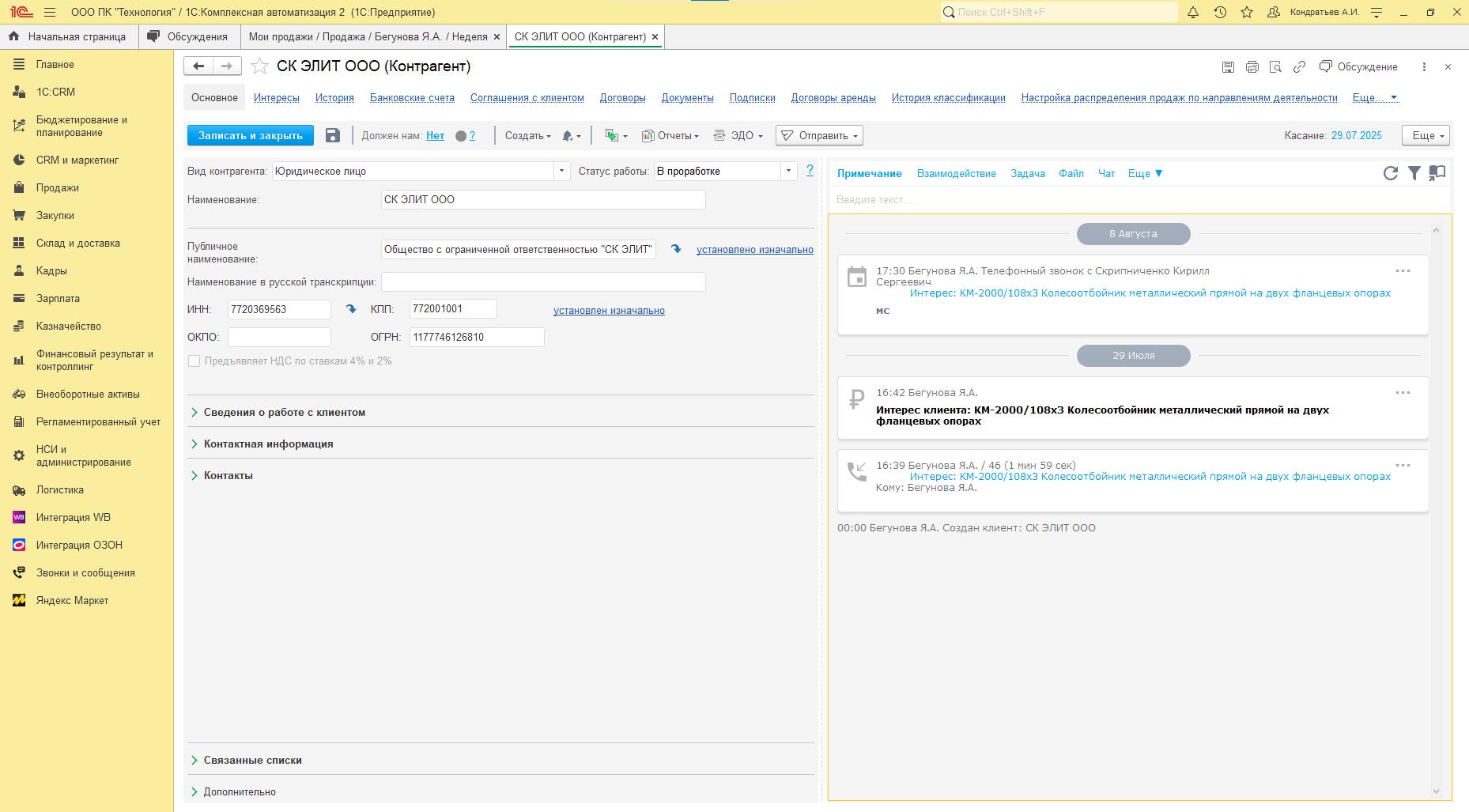Click the save diskette icon in toolbar
The height and width of the screenshot is (812, 1469).
333,136
